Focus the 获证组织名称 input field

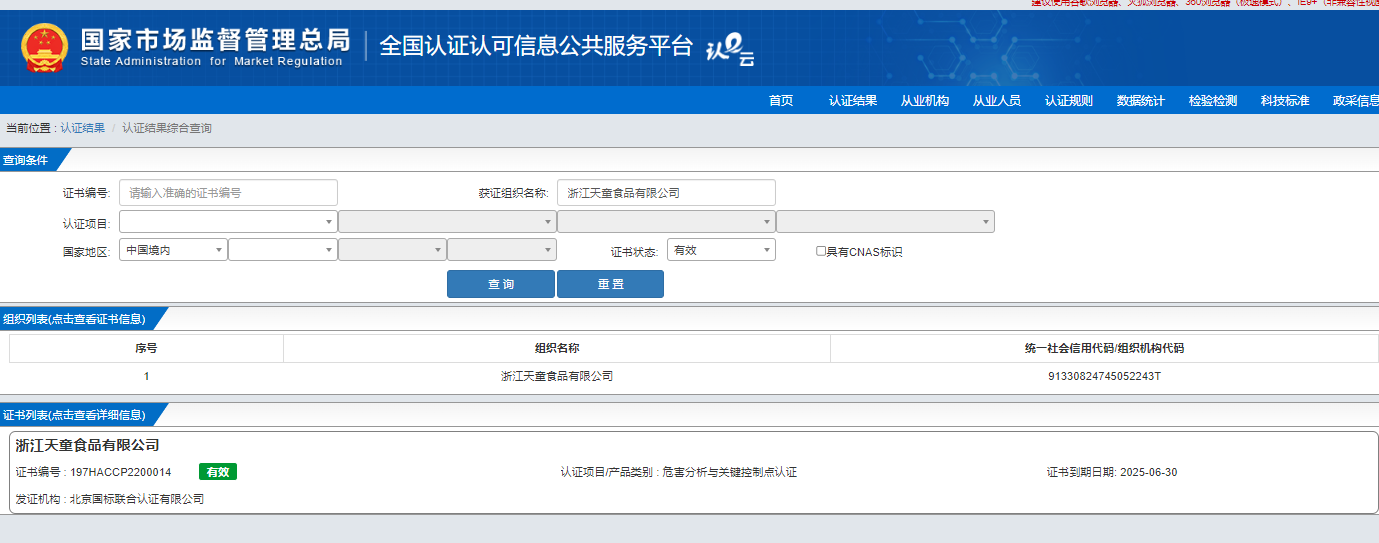pos(666,193)
